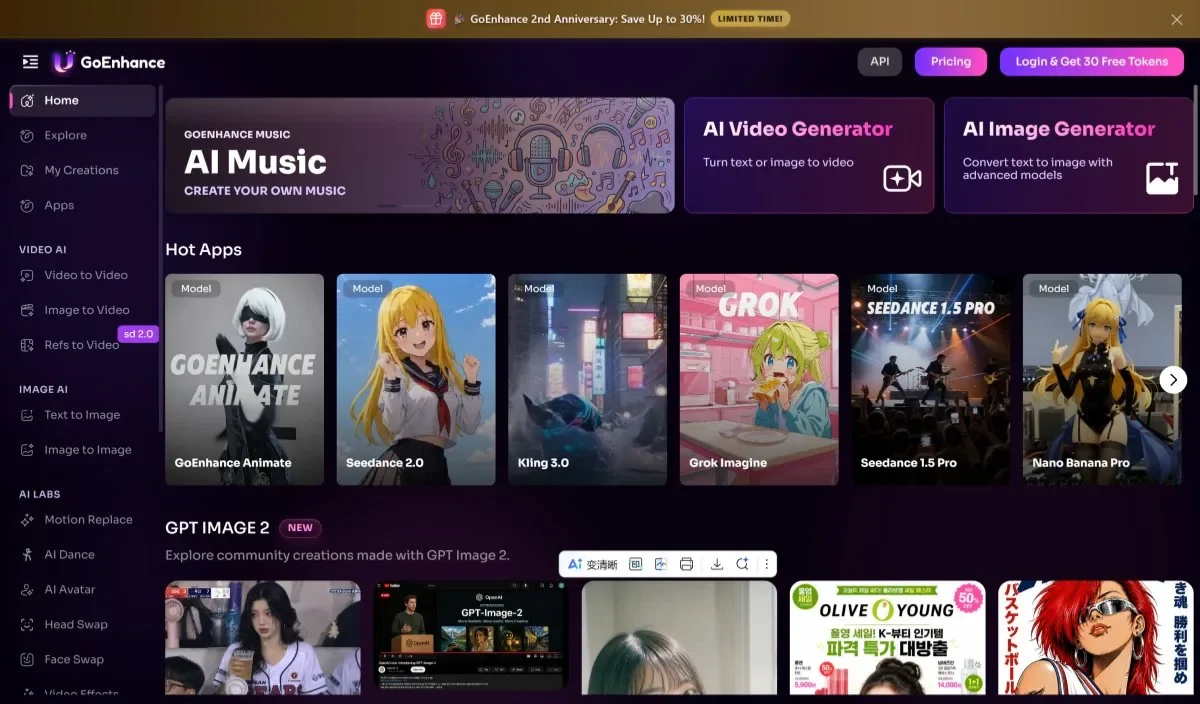The image size is (1200, 704).
Task: Open Face Swap tool
Action: click(x=83, y=660)
